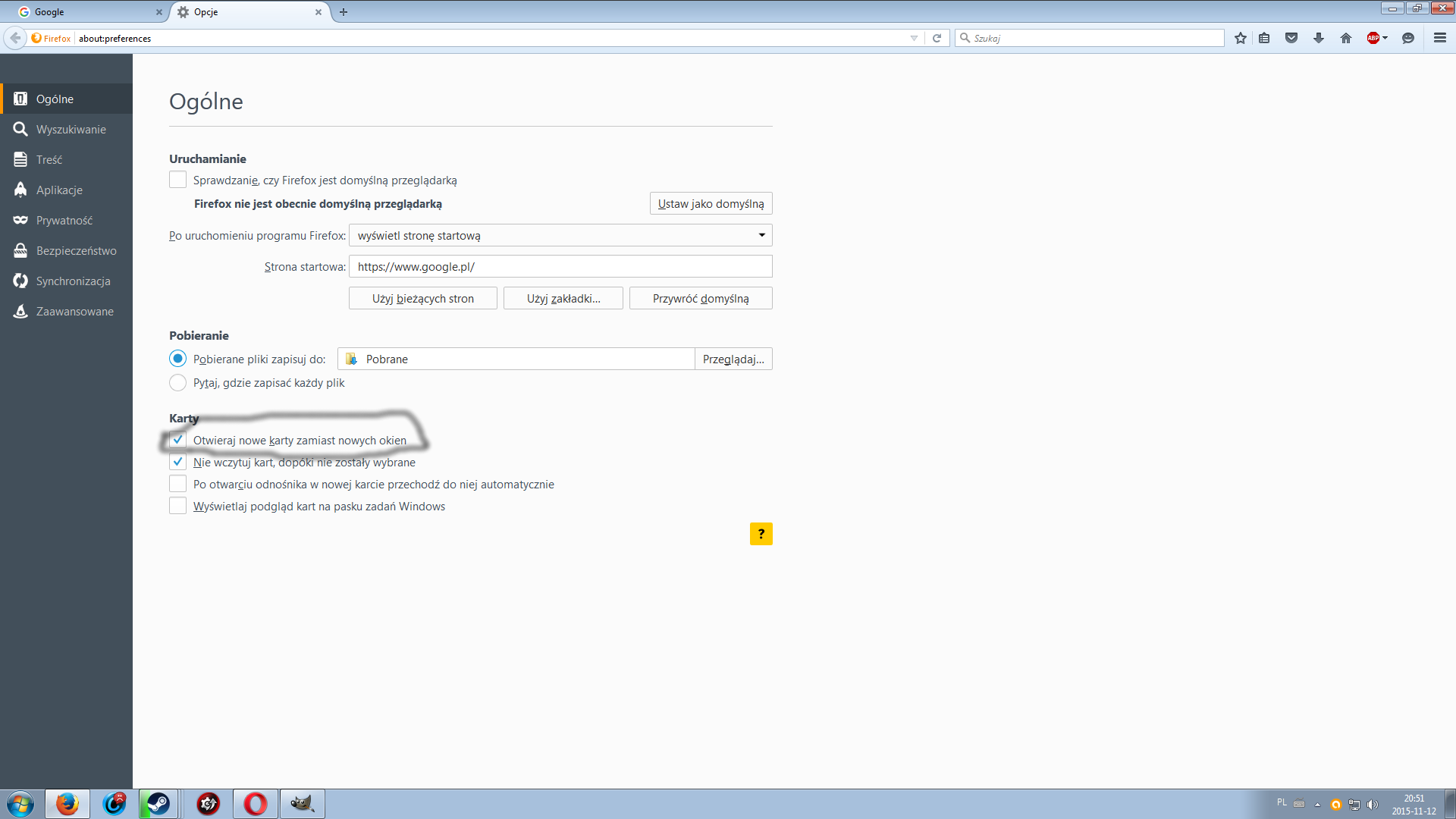Check 'Wyświetlaj podgląd kart na pasku zadań Windows'
The width and height of the screenshot is (1456, 819).
(x=177, y=506)
